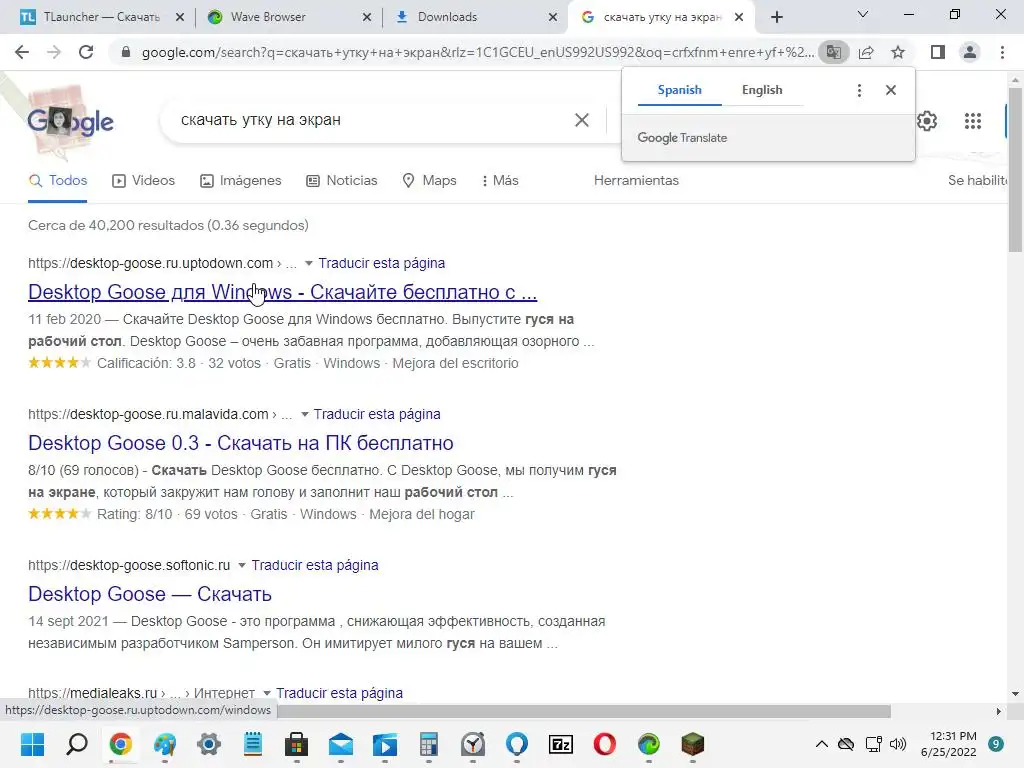Open Desktop Goose — Скачать result

[150, 594]
